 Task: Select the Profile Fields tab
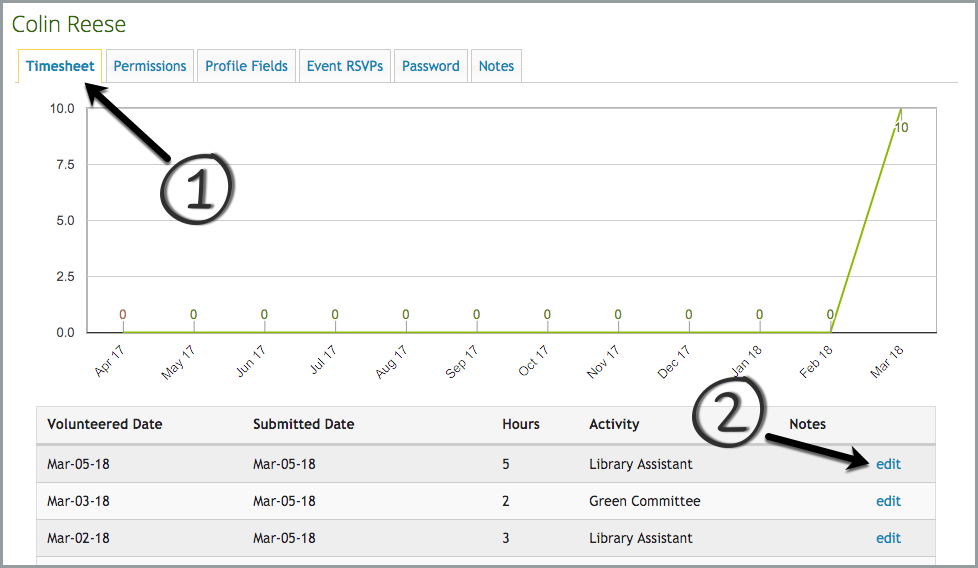coord(246,66)
